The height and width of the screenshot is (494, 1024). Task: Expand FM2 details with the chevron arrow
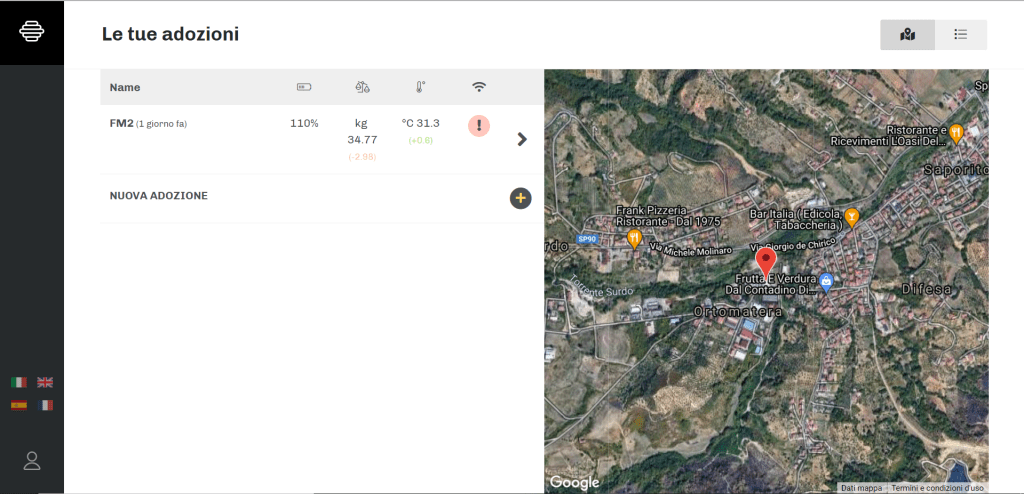click(521, 139)
